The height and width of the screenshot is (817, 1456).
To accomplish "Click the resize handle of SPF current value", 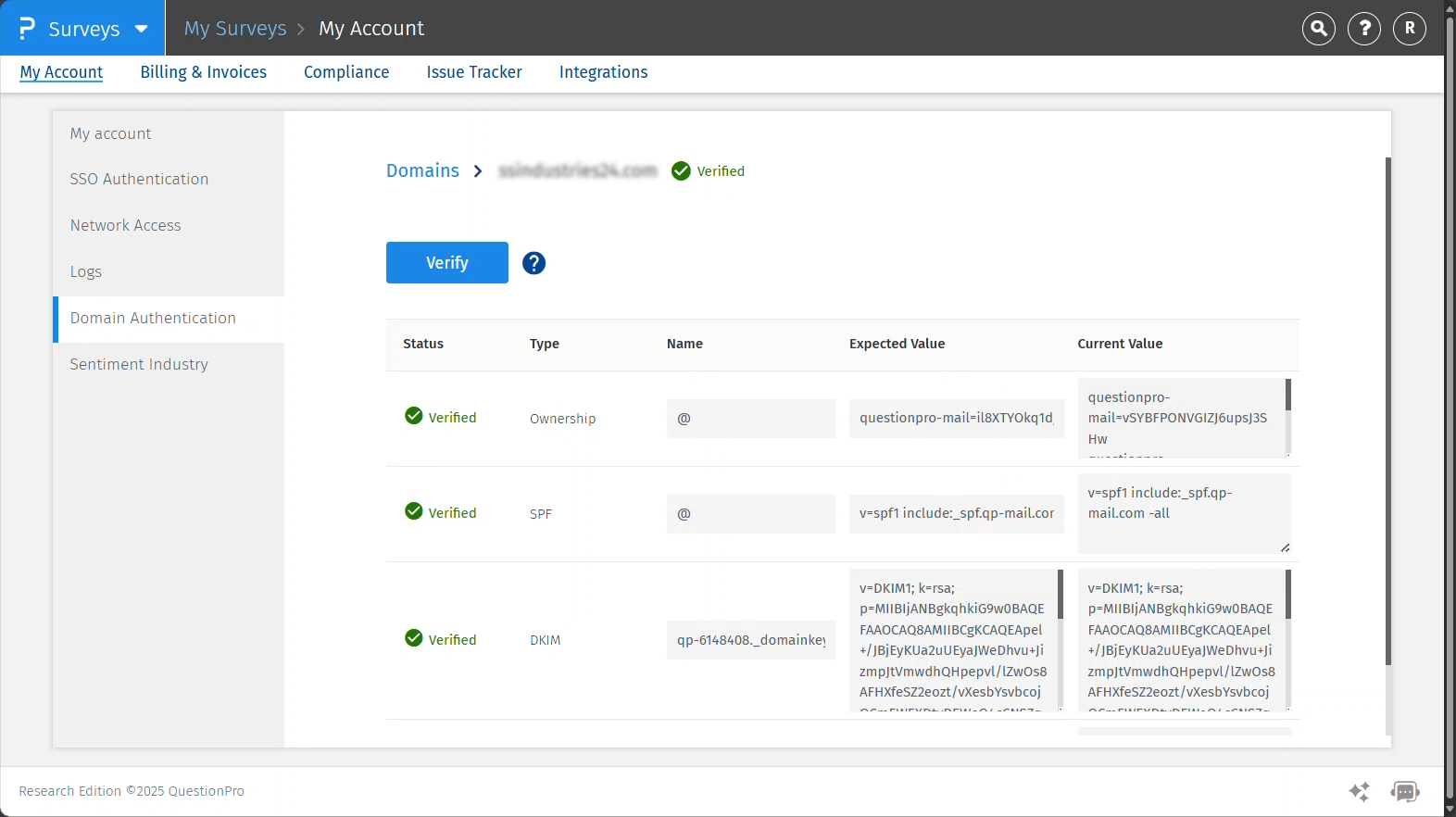I will [1285, 547].
